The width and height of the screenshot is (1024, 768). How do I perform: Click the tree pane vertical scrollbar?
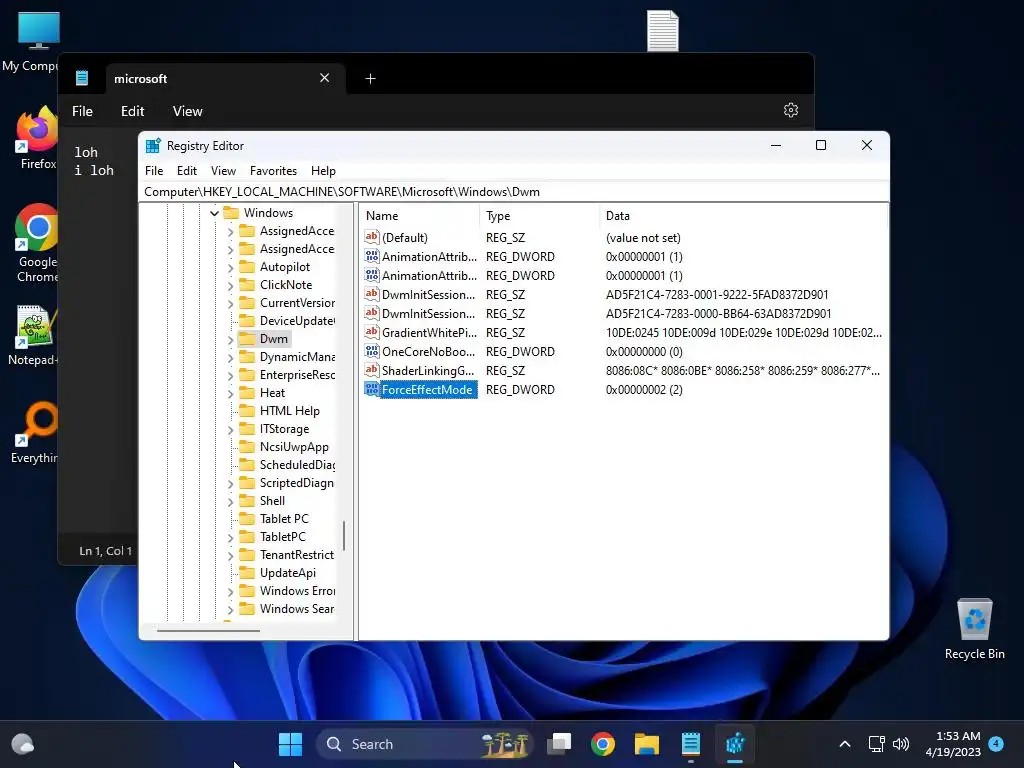click(344, 536)
